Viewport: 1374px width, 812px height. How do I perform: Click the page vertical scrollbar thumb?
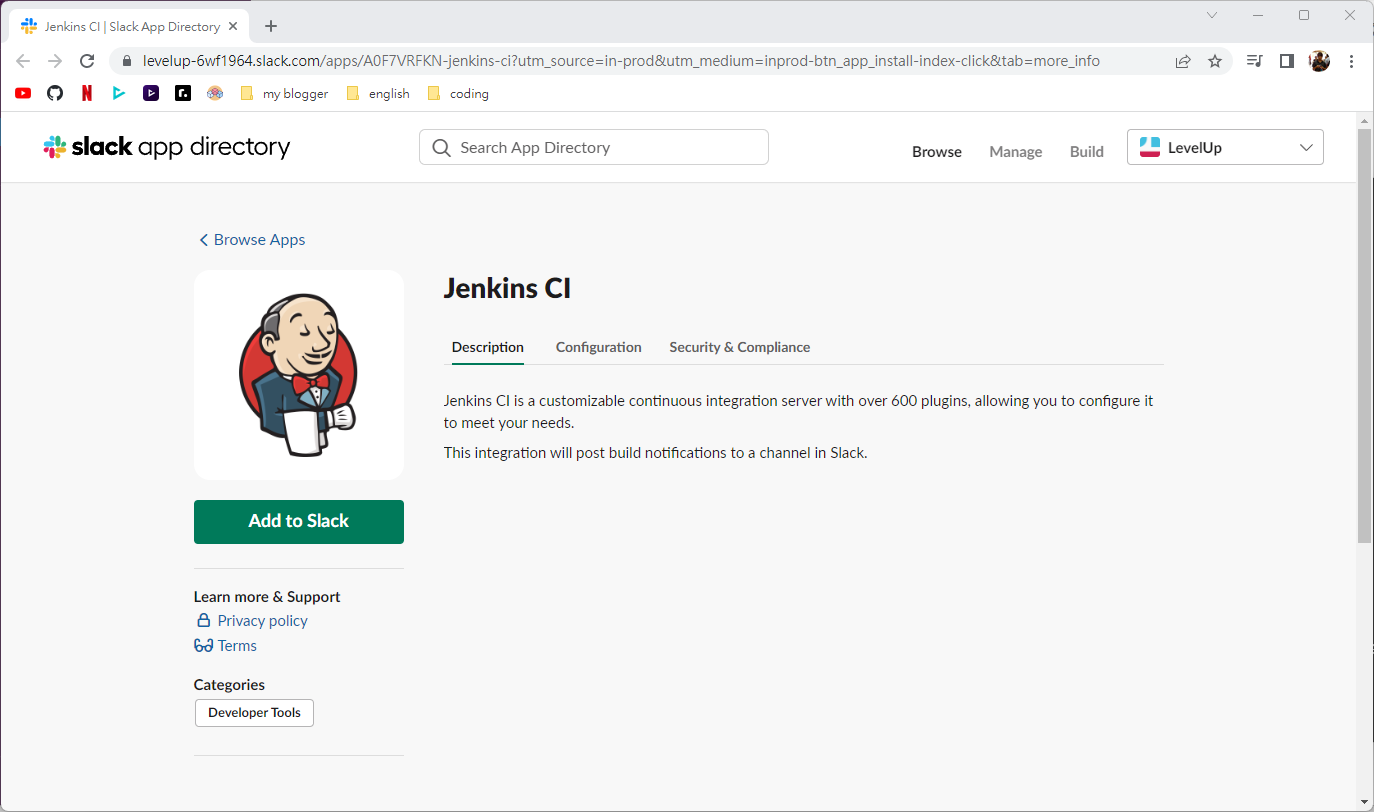pos(1365,335)
